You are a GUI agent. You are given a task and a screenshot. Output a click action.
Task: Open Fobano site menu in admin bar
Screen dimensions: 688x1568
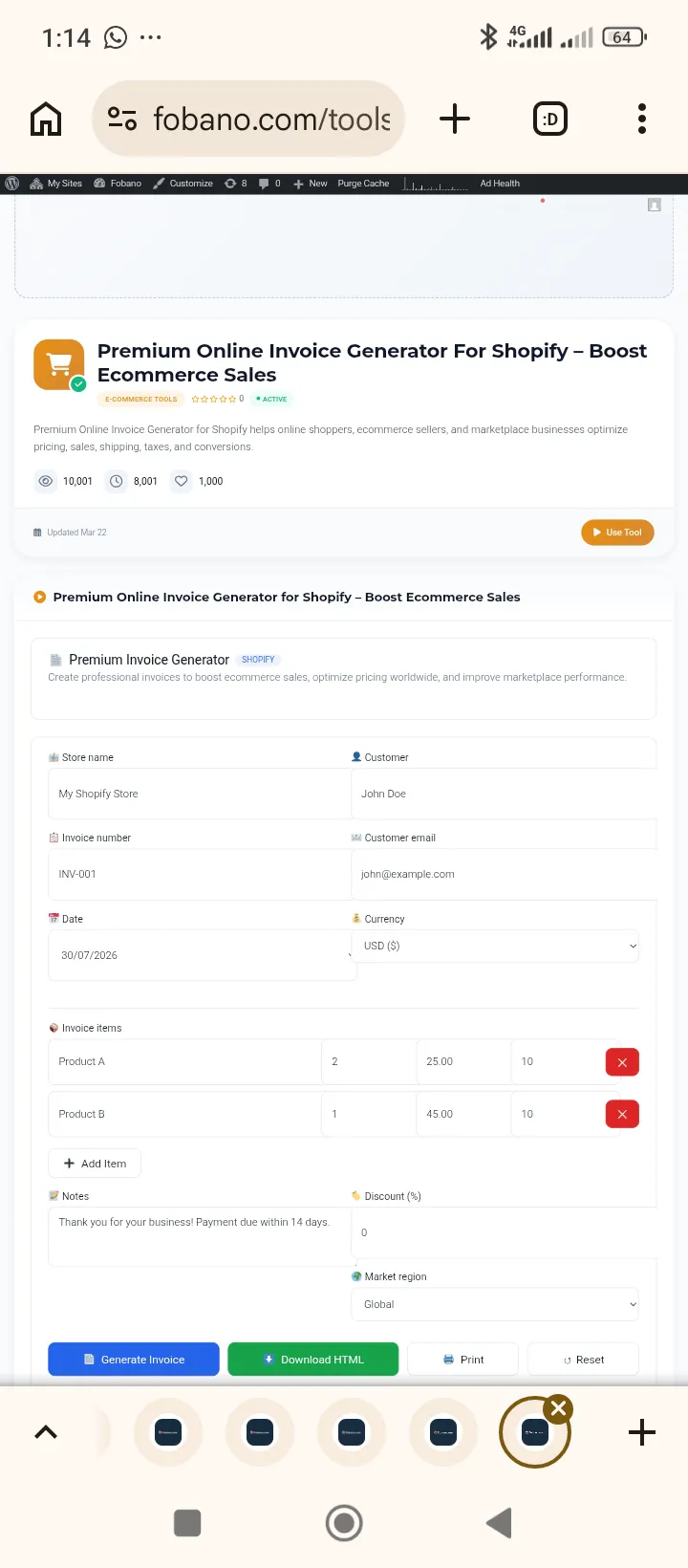click(118, 184)
